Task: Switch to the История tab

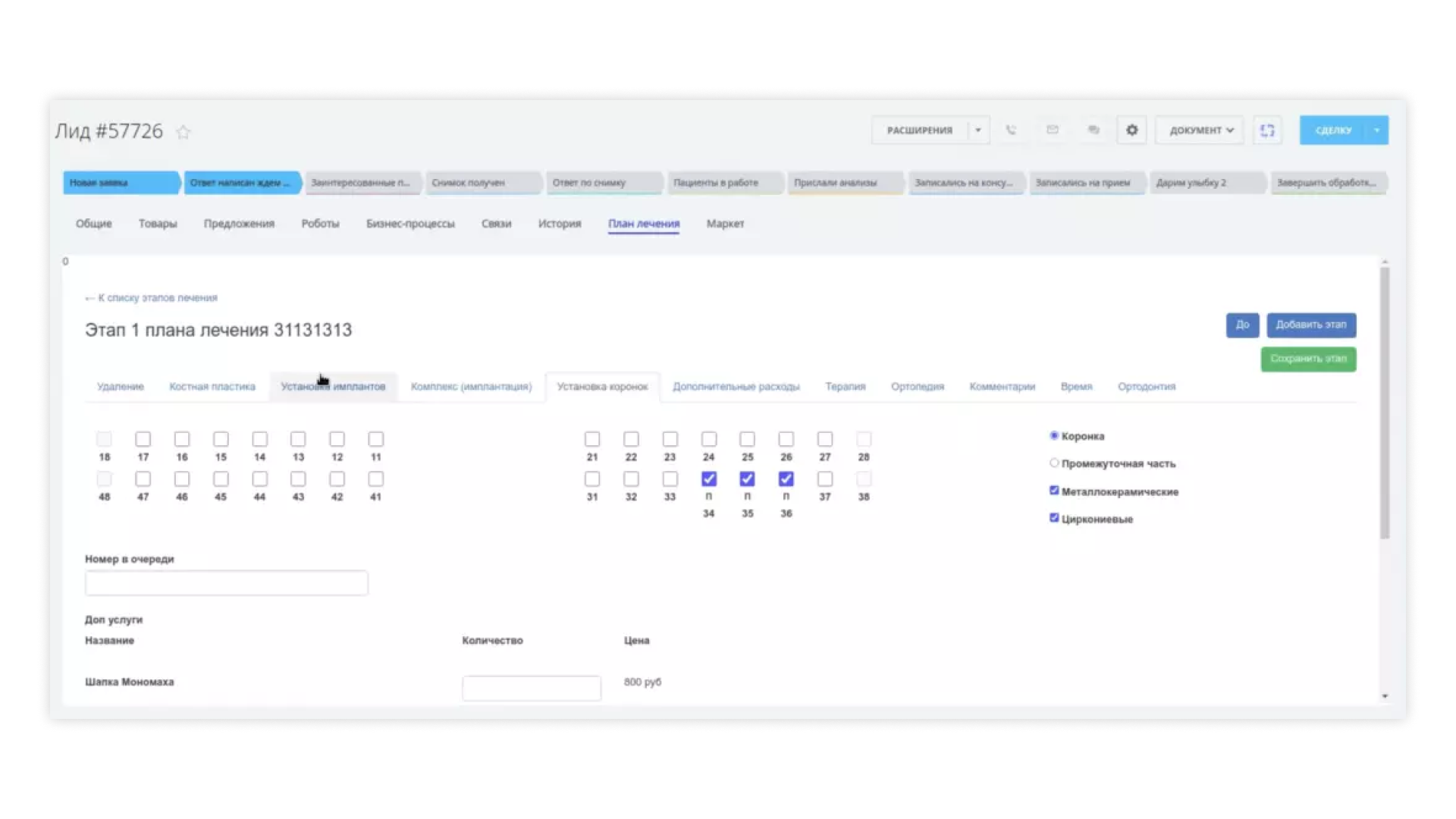Action: 559,224
